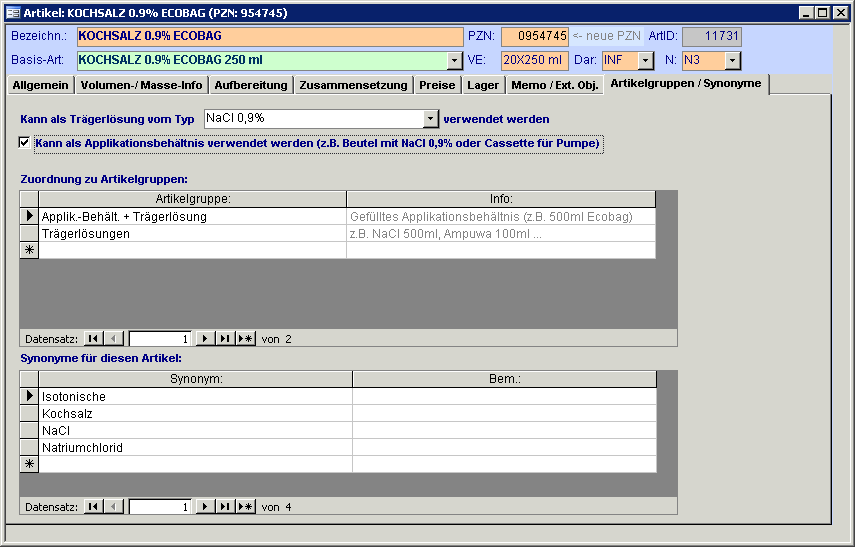Toggle Kann als Applikationsbehältnis verwendet werden checkbox
This screenshot has width=855, height=547.
(24, 143)
